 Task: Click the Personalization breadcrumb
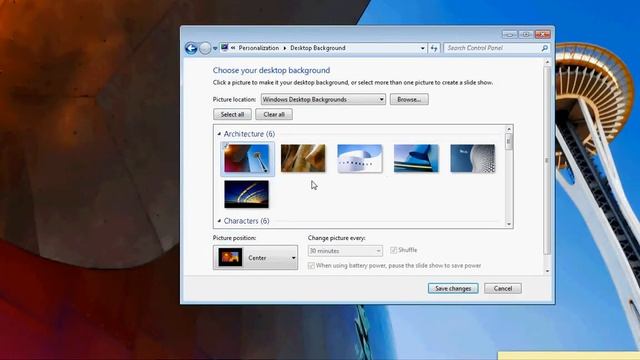coord(259,48)
